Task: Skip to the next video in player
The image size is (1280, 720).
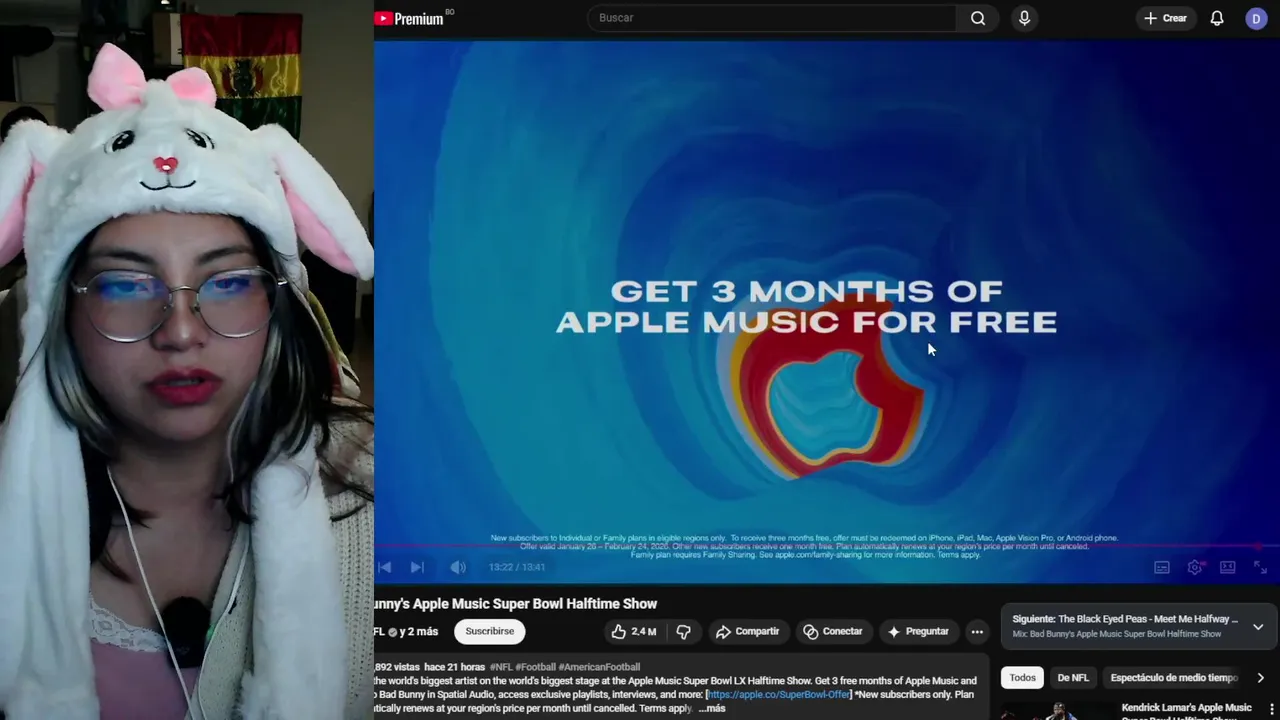Action: tap(417, 567)
